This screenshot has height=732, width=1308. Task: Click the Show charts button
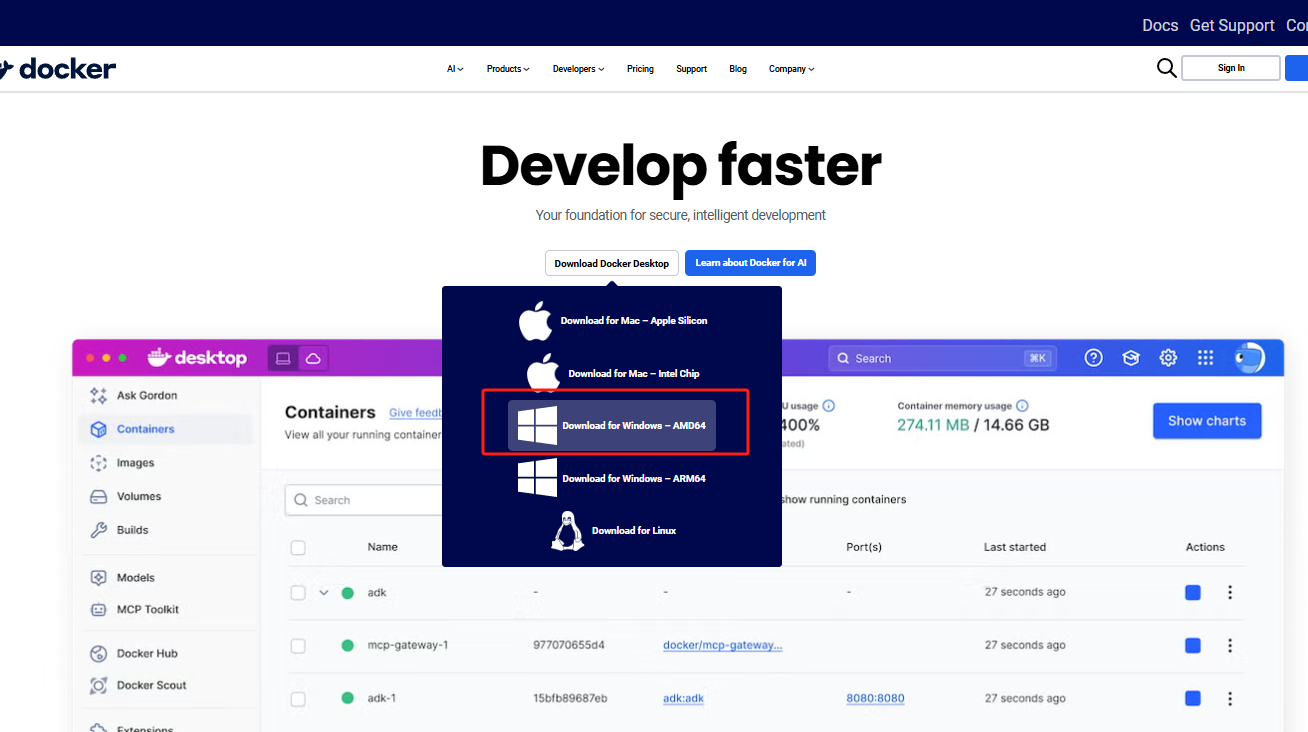(1207, 421)
